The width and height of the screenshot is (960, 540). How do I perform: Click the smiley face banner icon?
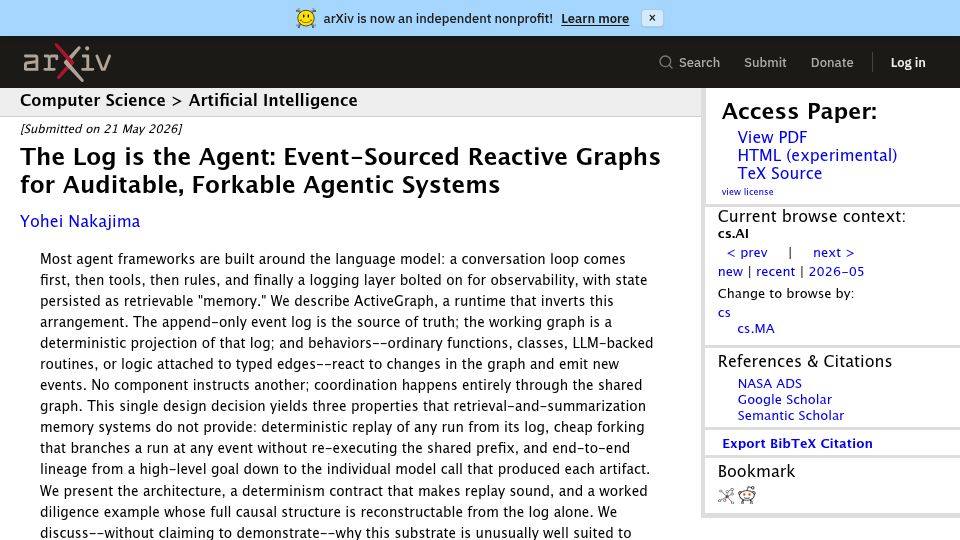tap(306, 18)
